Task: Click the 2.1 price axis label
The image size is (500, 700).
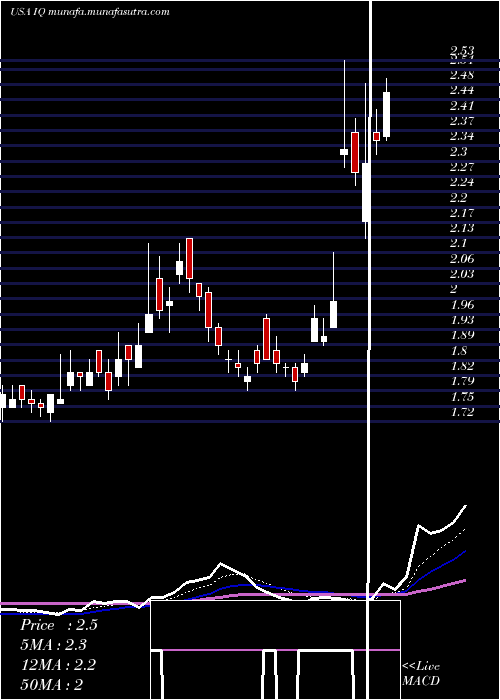Action: point(458,243)
